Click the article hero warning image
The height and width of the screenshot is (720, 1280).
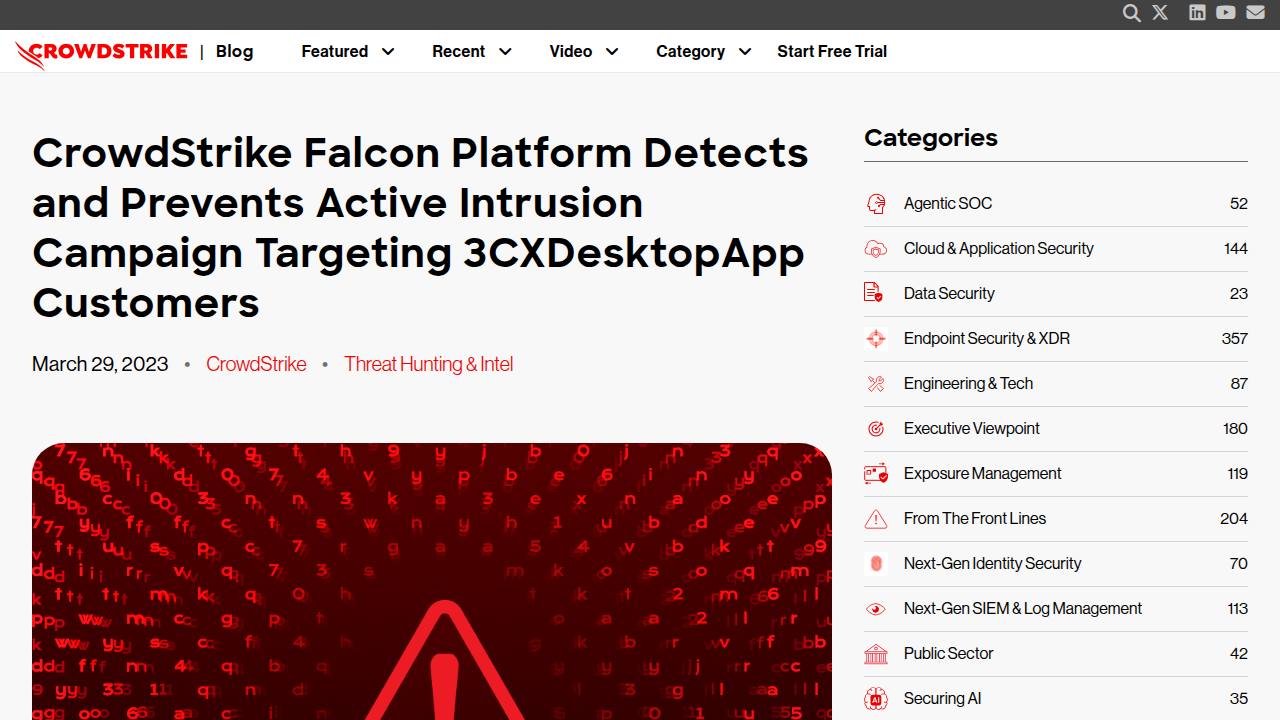432,581
